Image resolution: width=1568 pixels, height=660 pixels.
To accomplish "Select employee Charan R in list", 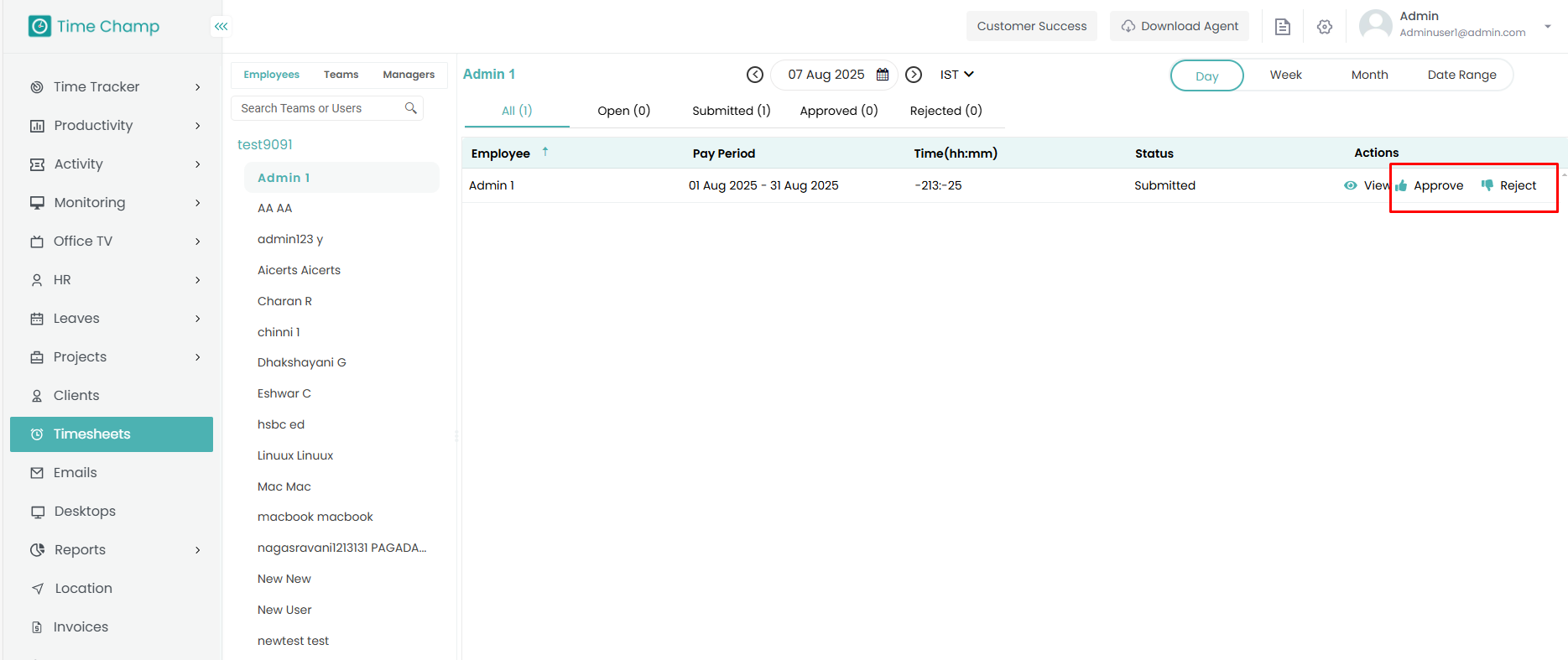I will click(284, 301).
